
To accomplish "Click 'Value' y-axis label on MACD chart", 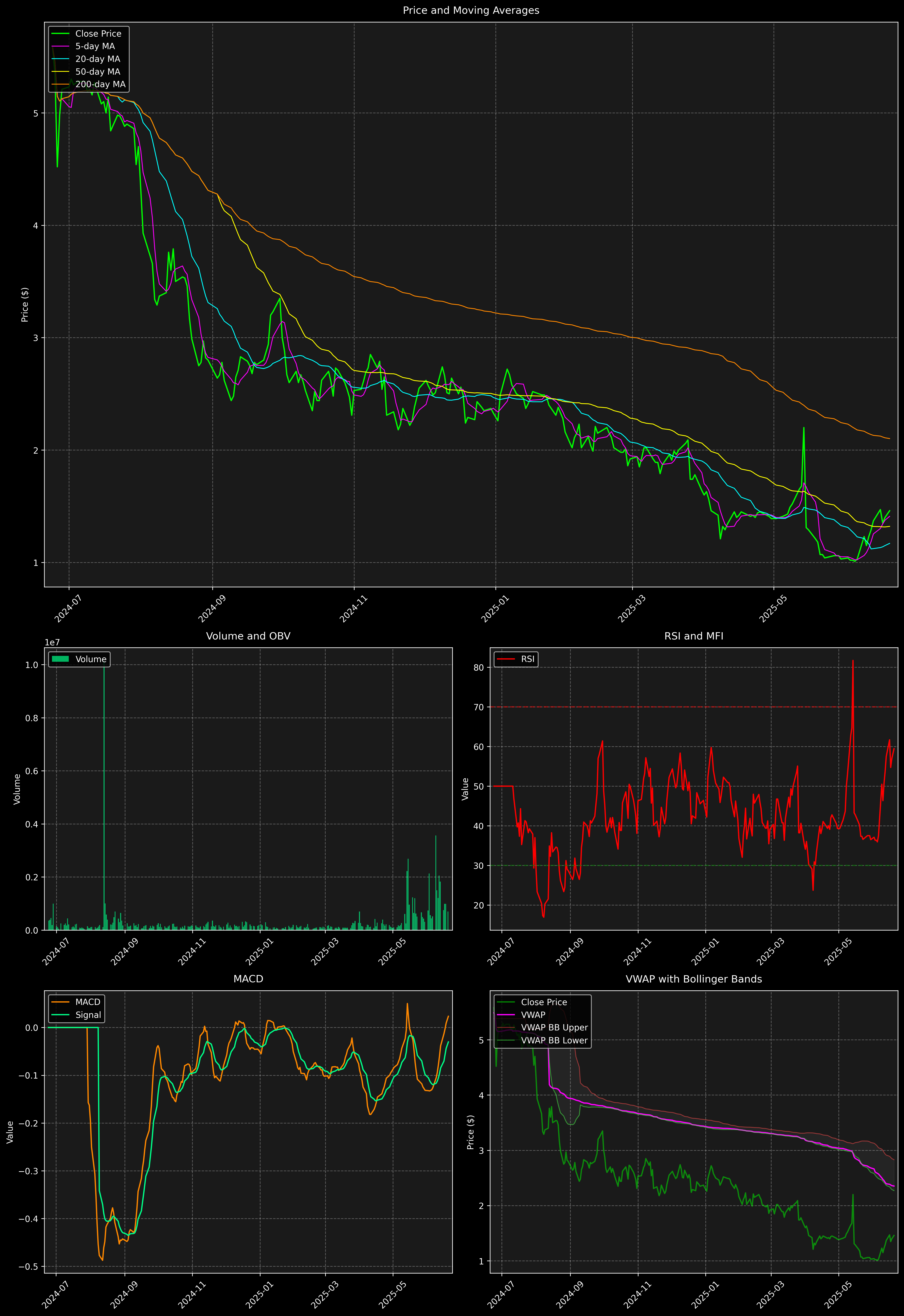I will point(10,1132).
